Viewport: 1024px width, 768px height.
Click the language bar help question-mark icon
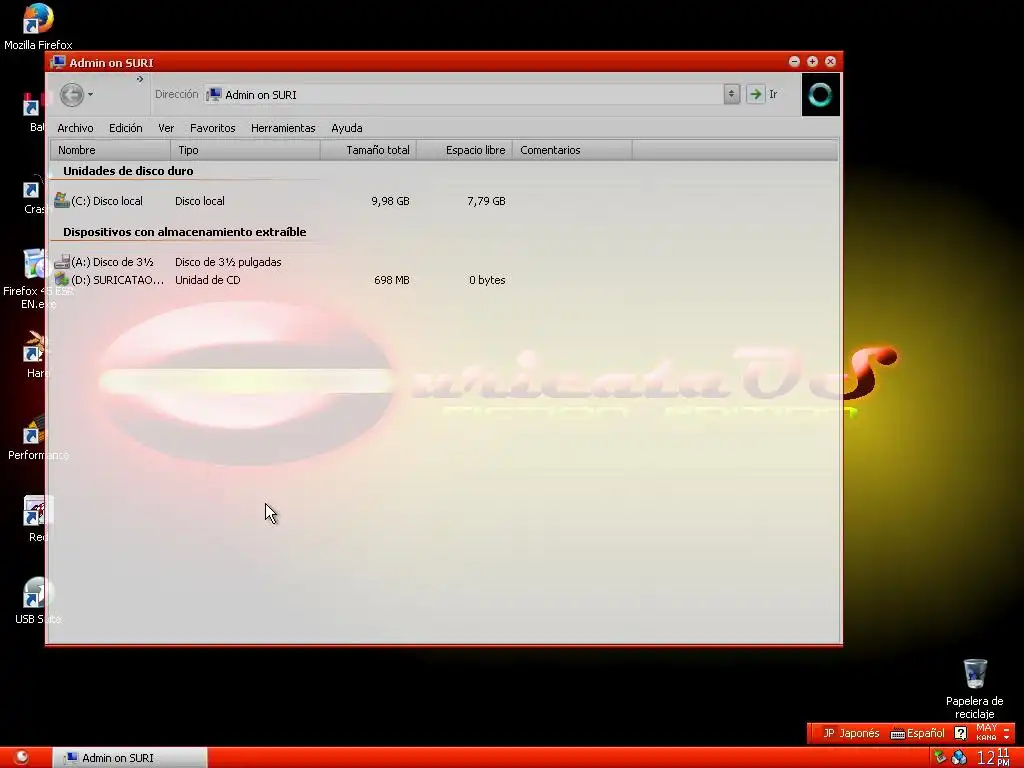(x=960, y=733)
